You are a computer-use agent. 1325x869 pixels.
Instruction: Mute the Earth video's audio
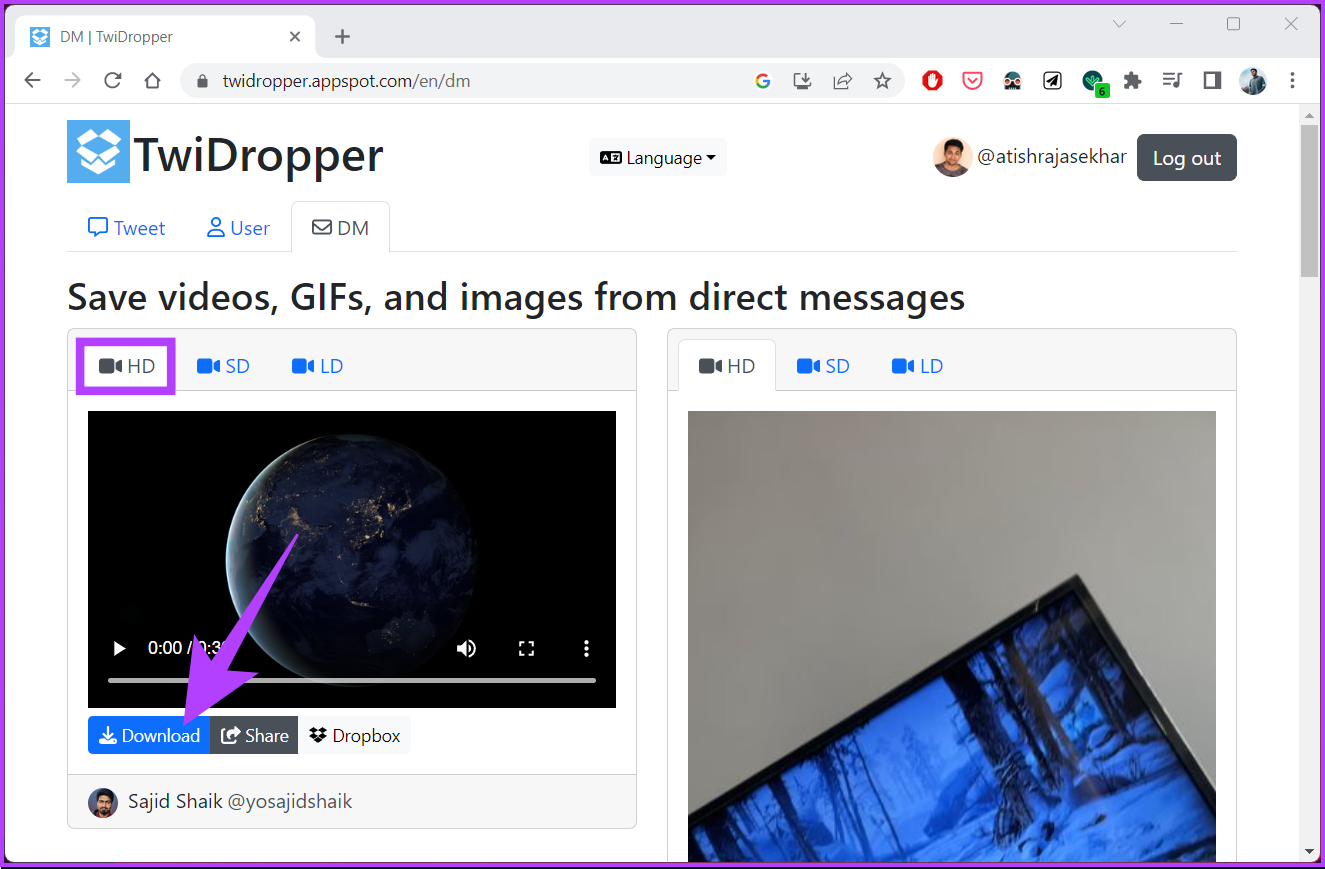point(466,648)
